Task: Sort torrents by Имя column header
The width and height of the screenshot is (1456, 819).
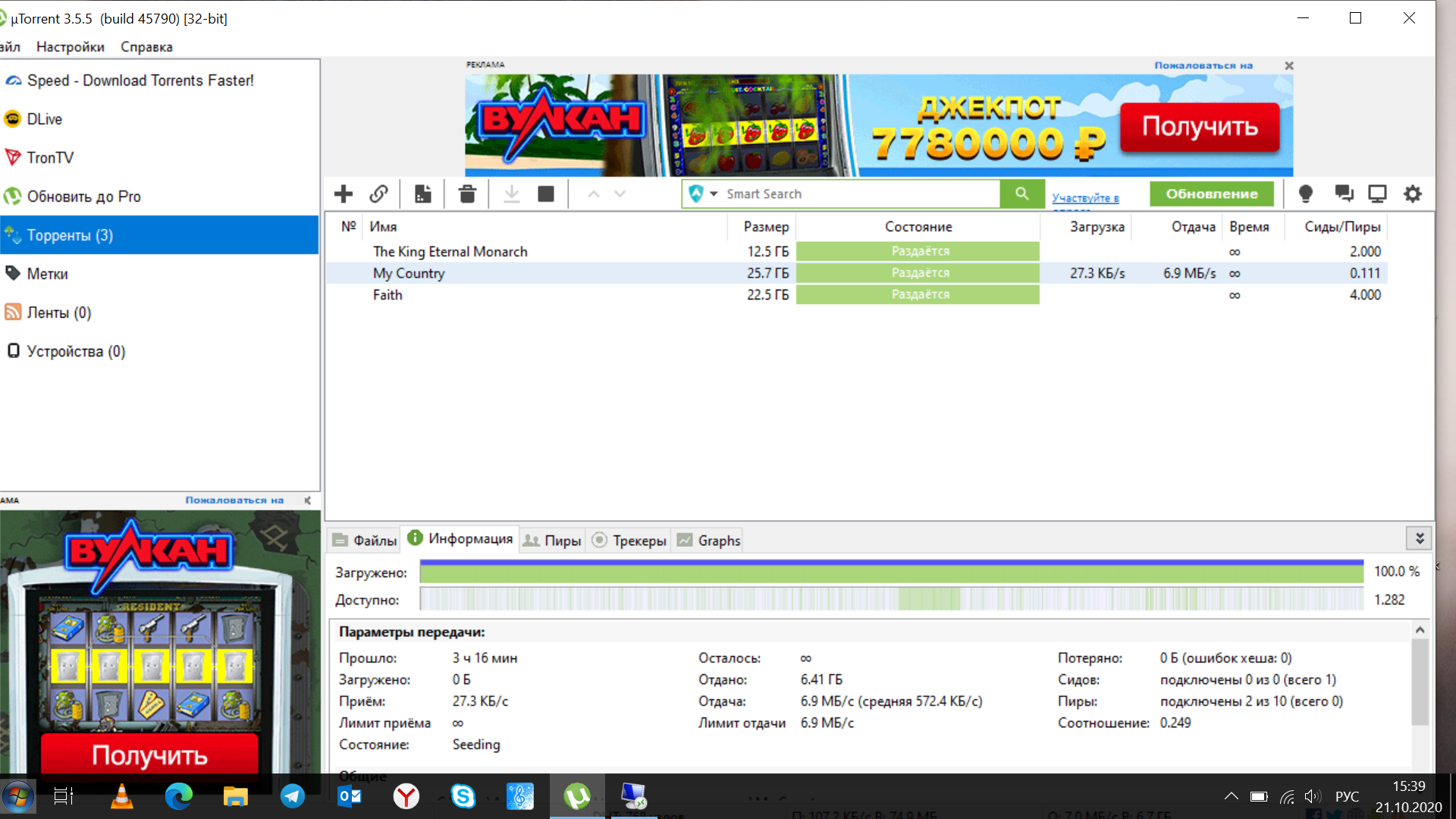Action: [545, 227]
